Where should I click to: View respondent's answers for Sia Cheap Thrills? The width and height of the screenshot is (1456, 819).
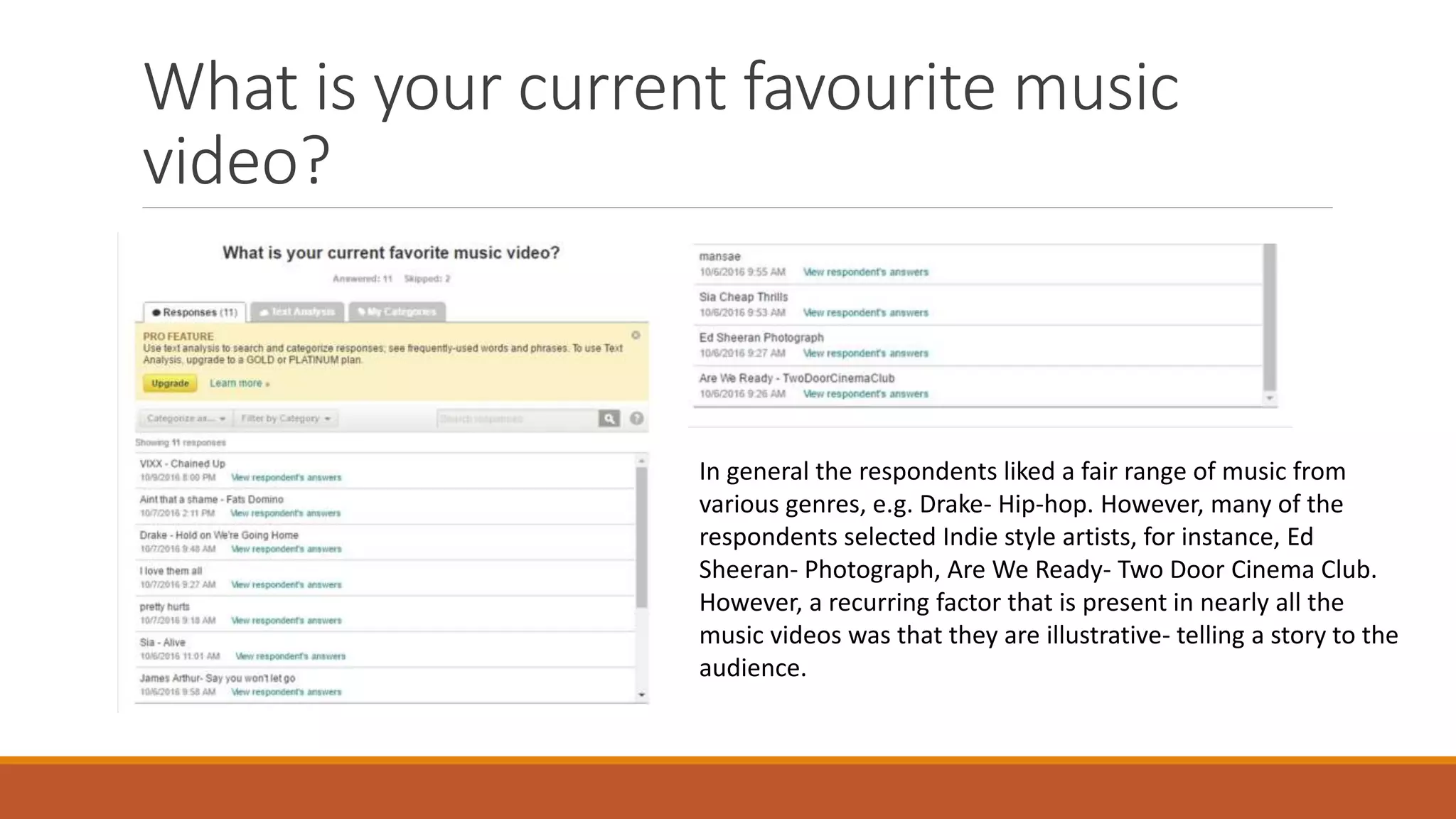click(x=866, y=313)
